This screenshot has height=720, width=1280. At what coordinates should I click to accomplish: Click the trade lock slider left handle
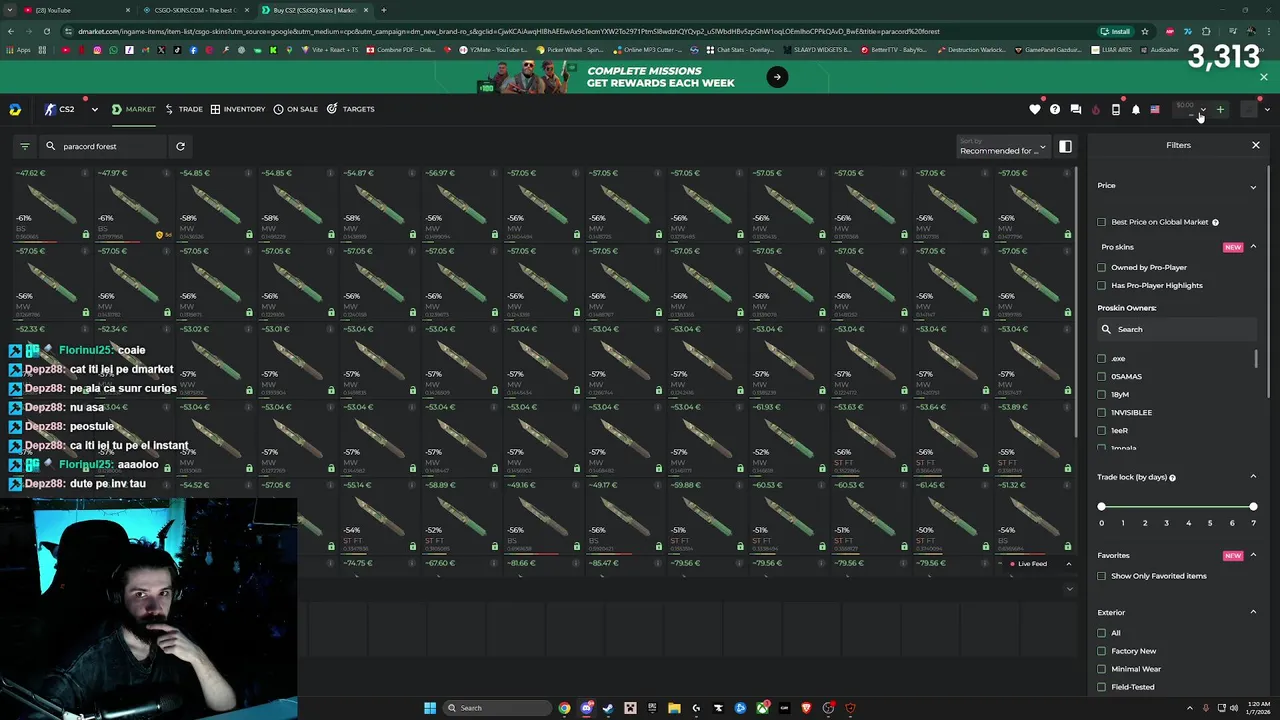(x=1102, y=507)
